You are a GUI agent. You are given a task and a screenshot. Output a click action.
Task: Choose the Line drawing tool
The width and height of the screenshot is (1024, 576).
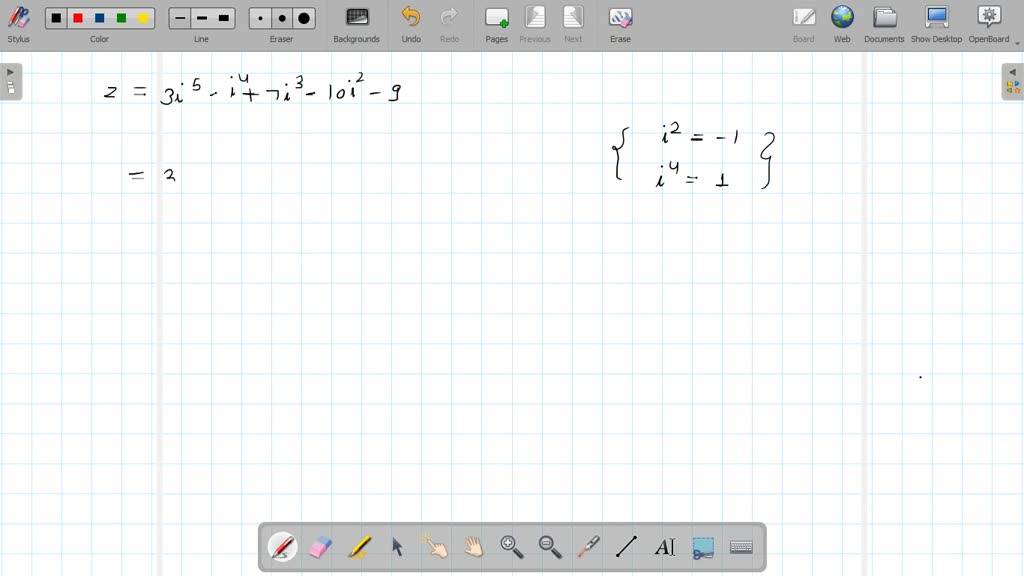pyautogui.click(x=626, y=546)
